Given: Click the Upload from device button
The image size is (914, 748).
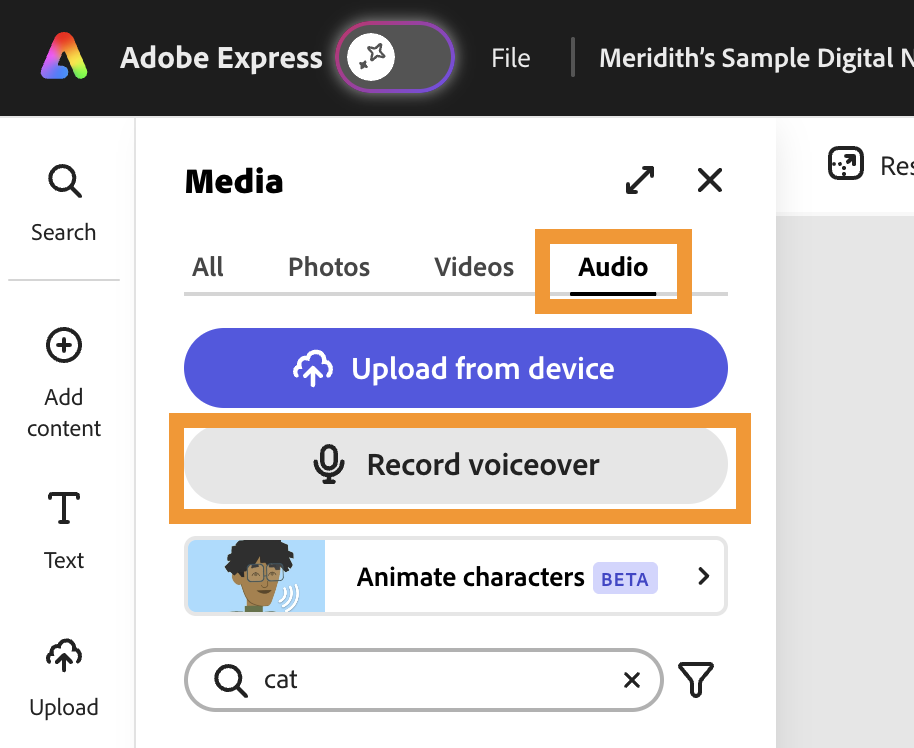Looking at the screenshot, I should pyautogui.click(x=455, y=368).
